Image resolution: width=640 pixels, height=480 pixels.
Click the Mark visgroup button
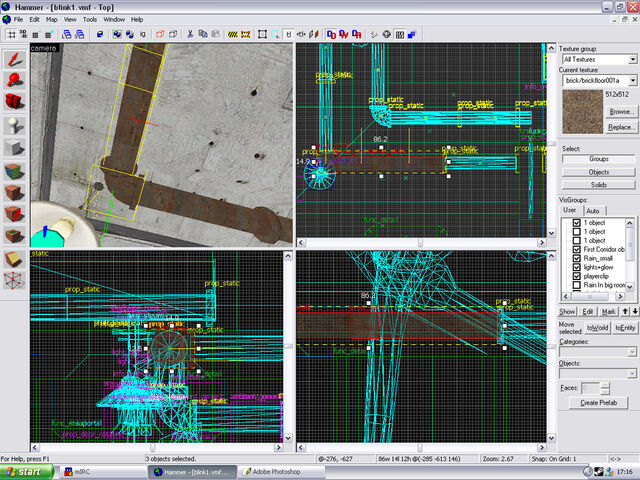(x=609, y=312)
